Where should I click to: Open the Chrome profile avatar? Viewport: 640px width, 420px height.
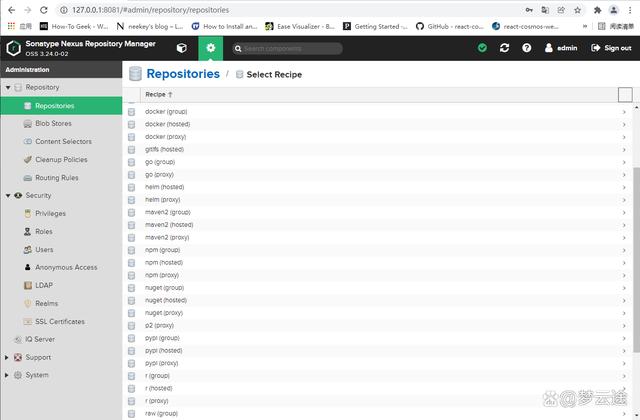point(613,10)
